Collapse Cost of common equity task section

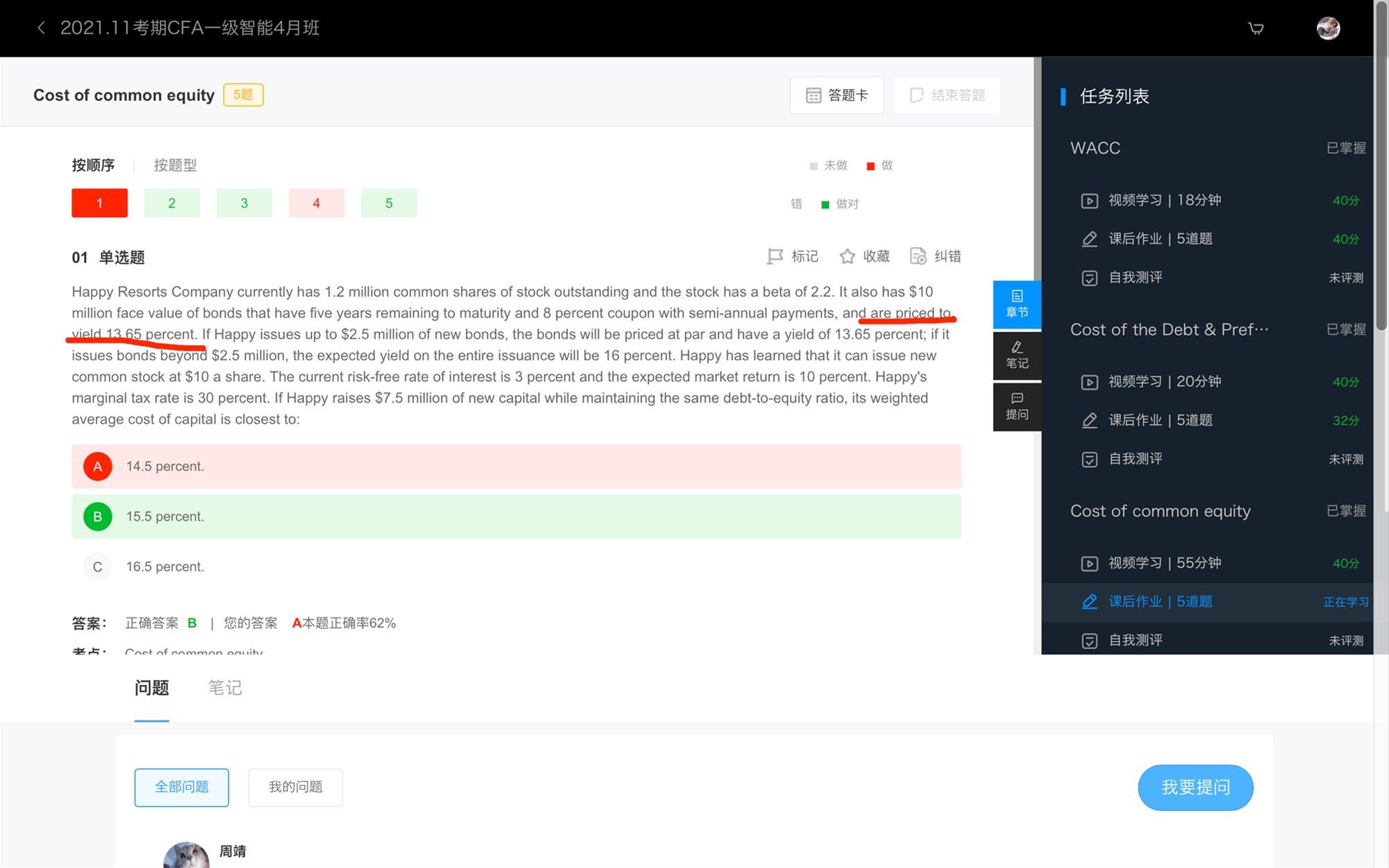pyautogui.click(x=1160, y=511)
